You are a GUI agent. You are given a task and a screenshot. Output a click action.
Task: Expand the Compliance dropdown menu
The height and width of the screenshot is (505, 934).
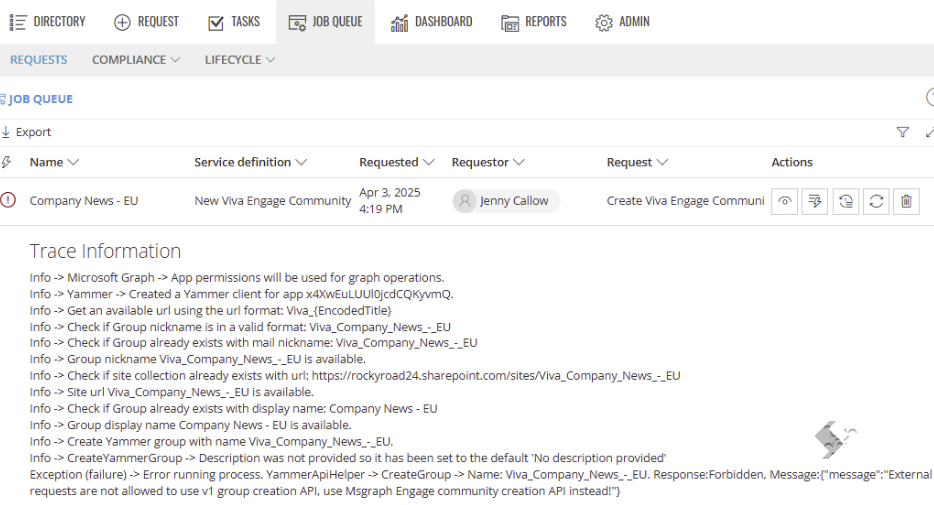pyautogui.click(x=136, y=60)
